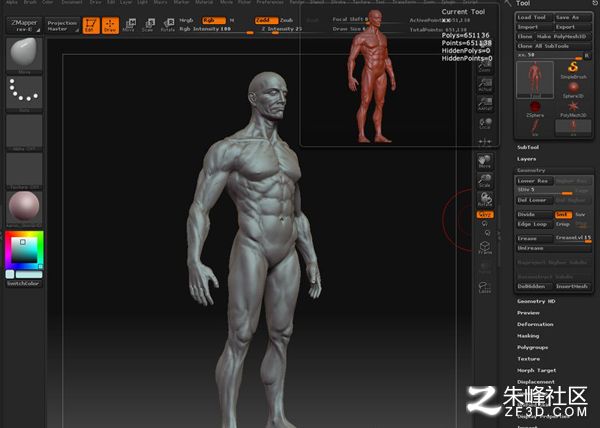Toggle the orange XYZ rotation button
This screenshot has width=600, height=428.
point(485,215)
